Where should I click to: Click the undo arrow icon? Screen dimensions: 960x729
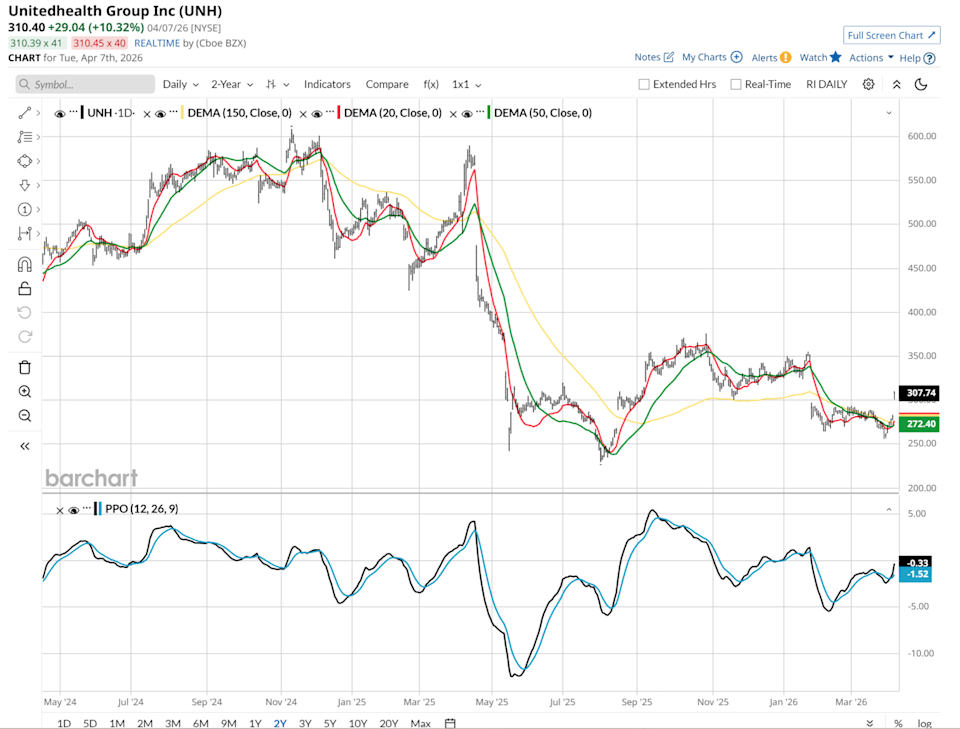(24, 312)
